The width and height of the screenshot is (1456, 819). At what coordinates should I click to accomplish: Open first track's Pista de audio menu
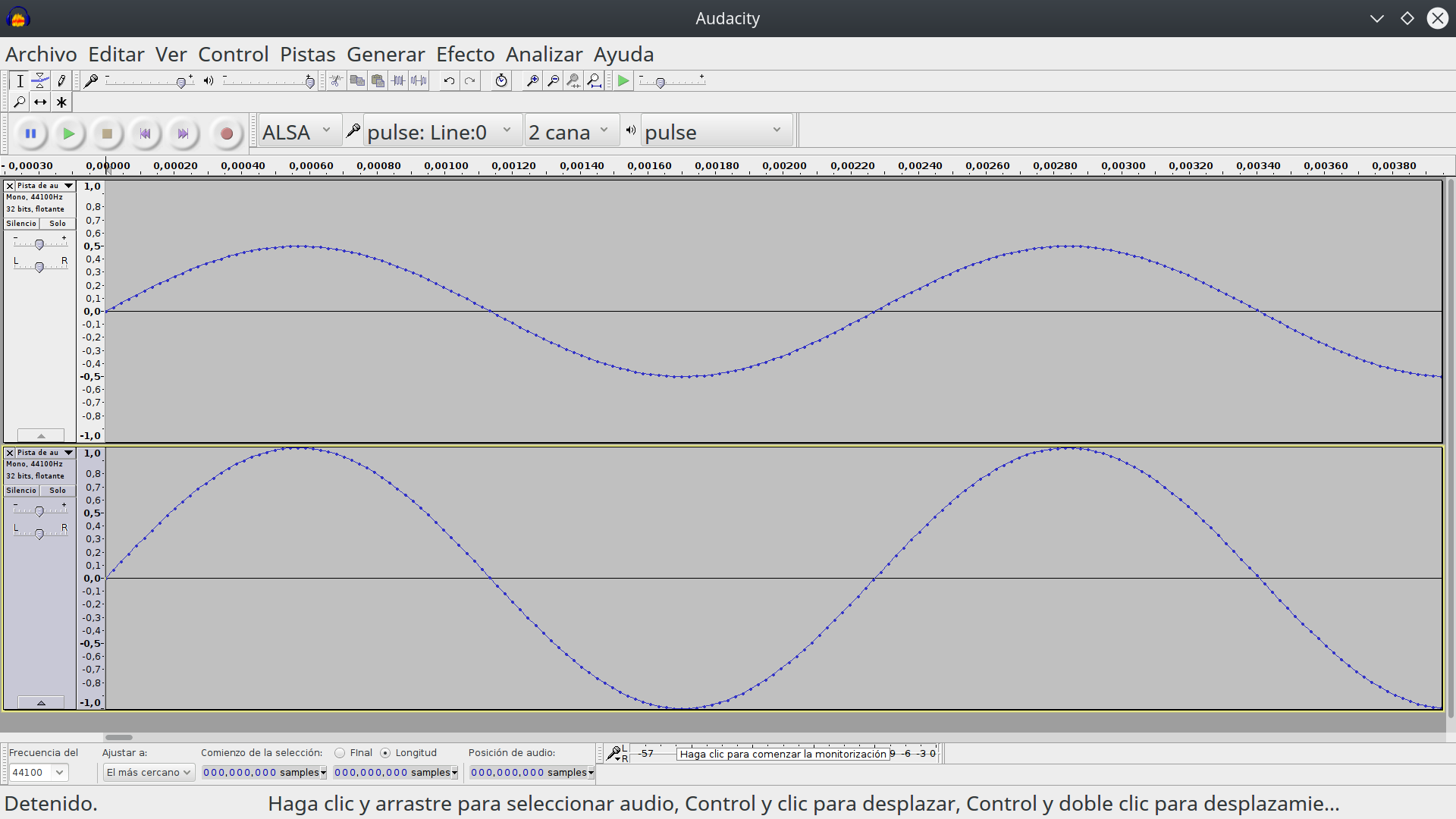[x=45, y=186]
